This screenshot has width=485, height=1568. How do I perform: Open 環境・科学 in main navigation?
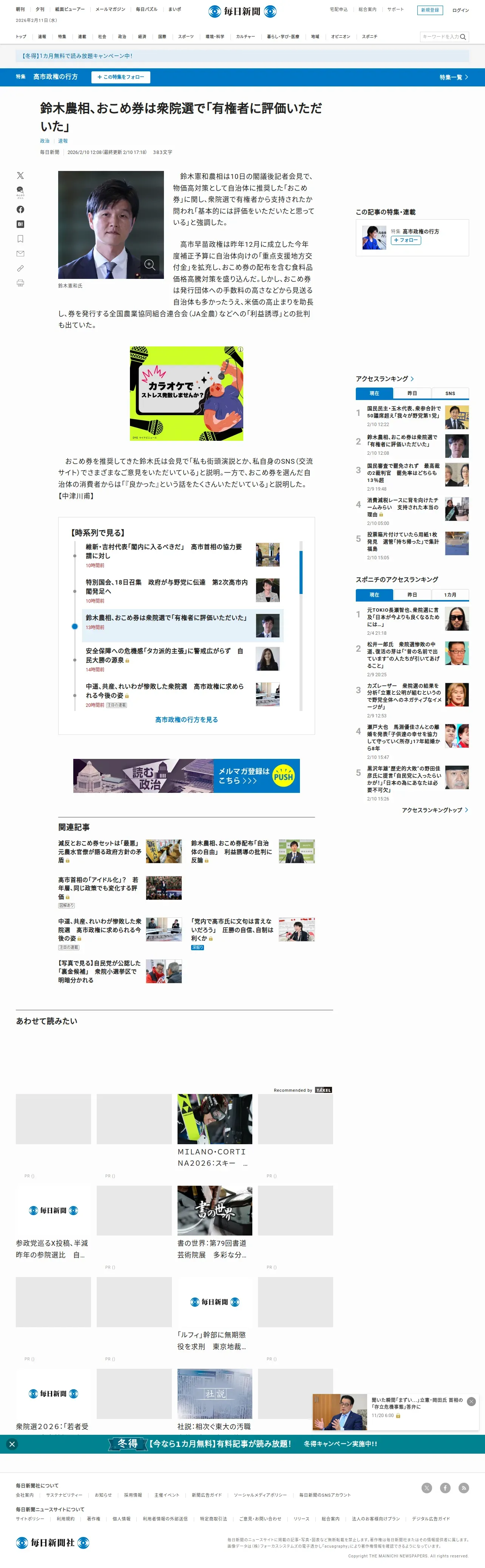click(215, 37)
